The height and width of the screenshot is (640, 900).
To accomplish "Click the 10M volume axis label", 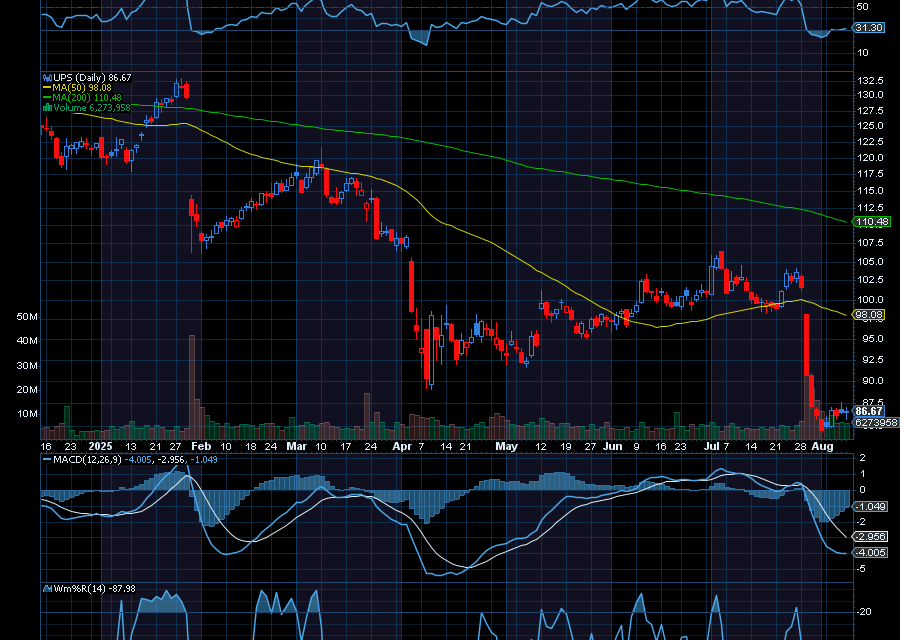I will point(27,414).
